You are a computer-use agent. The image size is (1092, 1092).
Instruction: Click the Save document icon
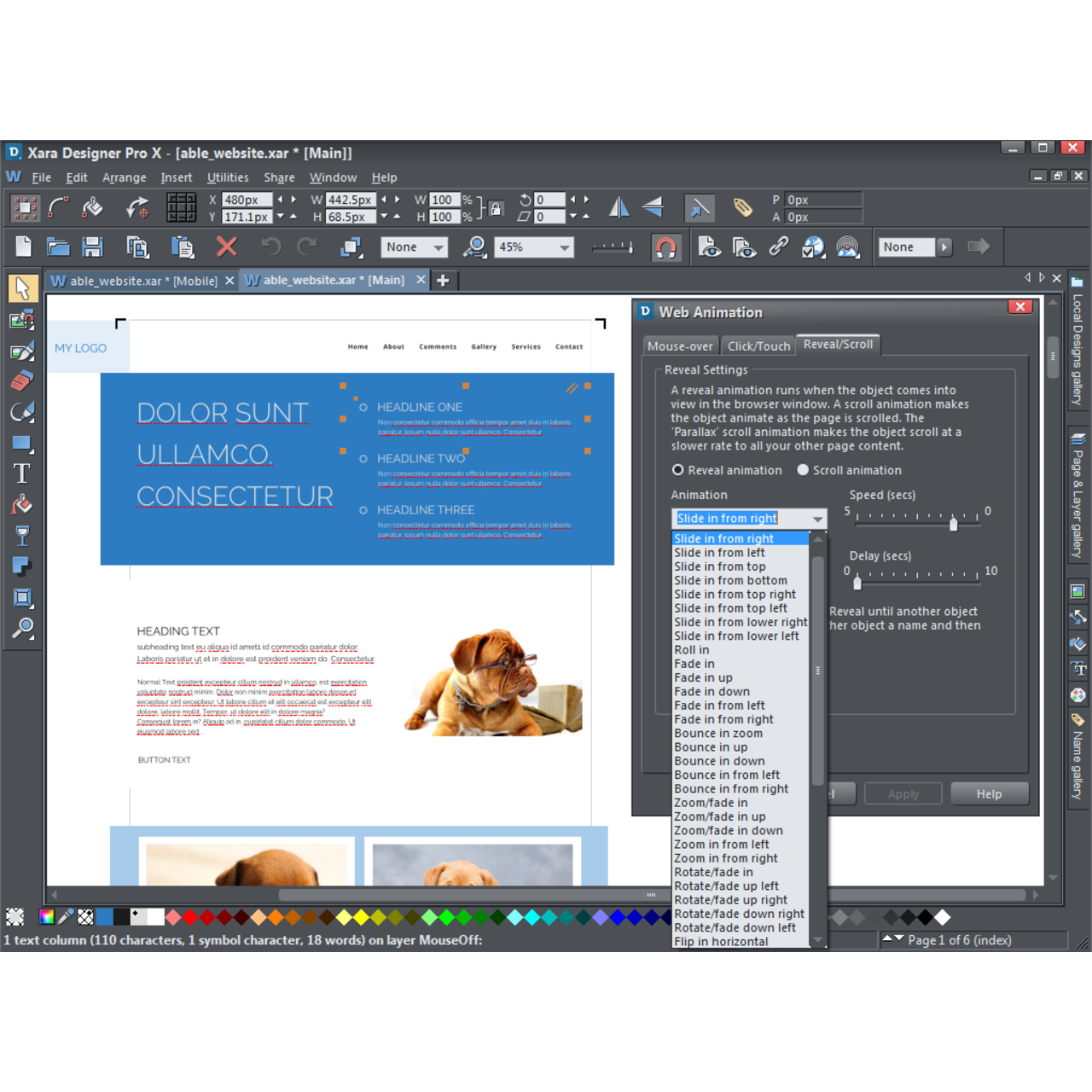pyautogui.click(x=92, y=247)
